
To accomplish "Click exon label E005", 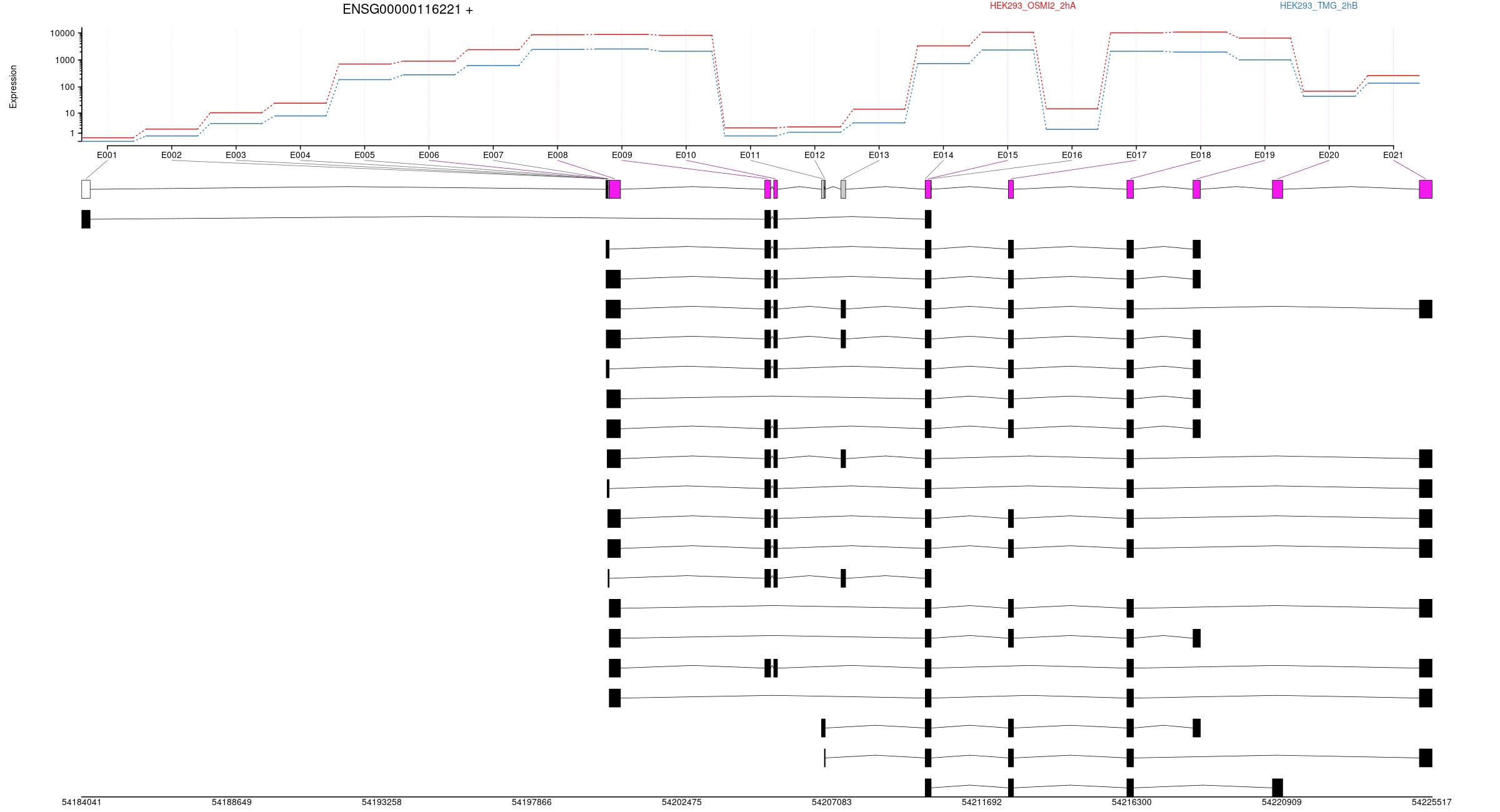I will click(x=364, y=155).
